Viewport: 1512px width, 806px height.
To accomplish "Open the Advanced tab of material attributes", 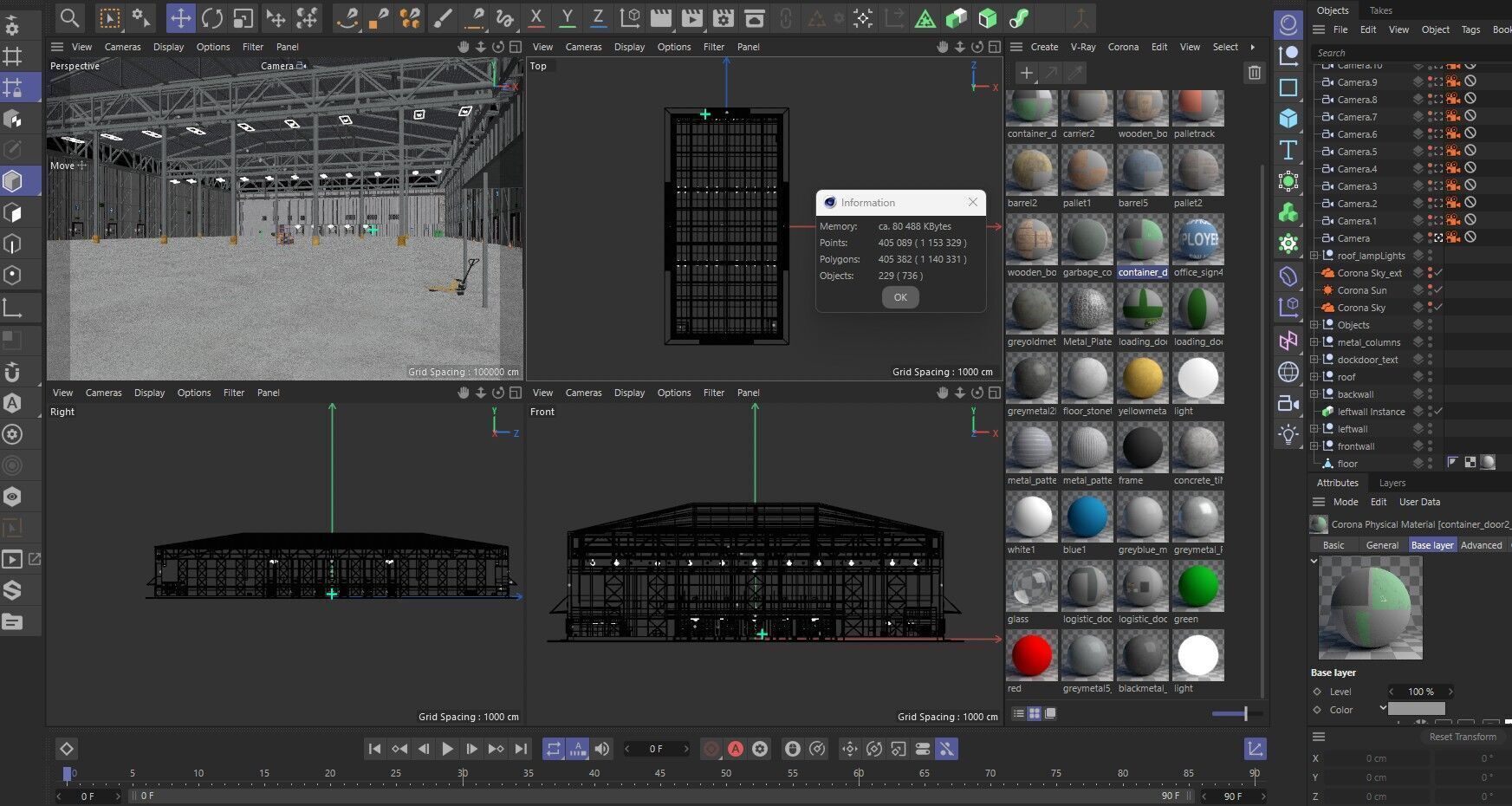I will (1481, 545).
